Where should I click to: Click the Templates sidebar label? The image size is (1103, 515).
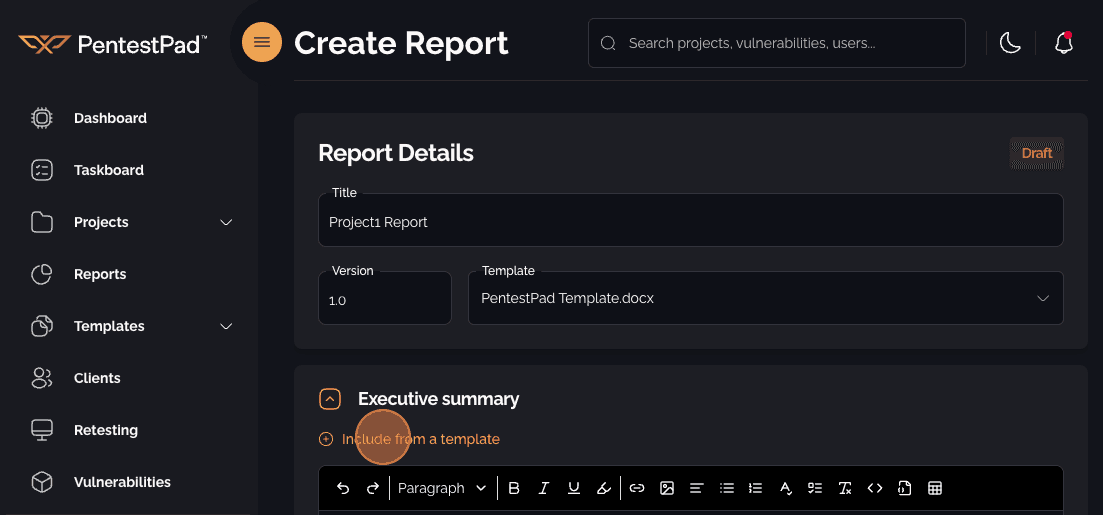109,326
